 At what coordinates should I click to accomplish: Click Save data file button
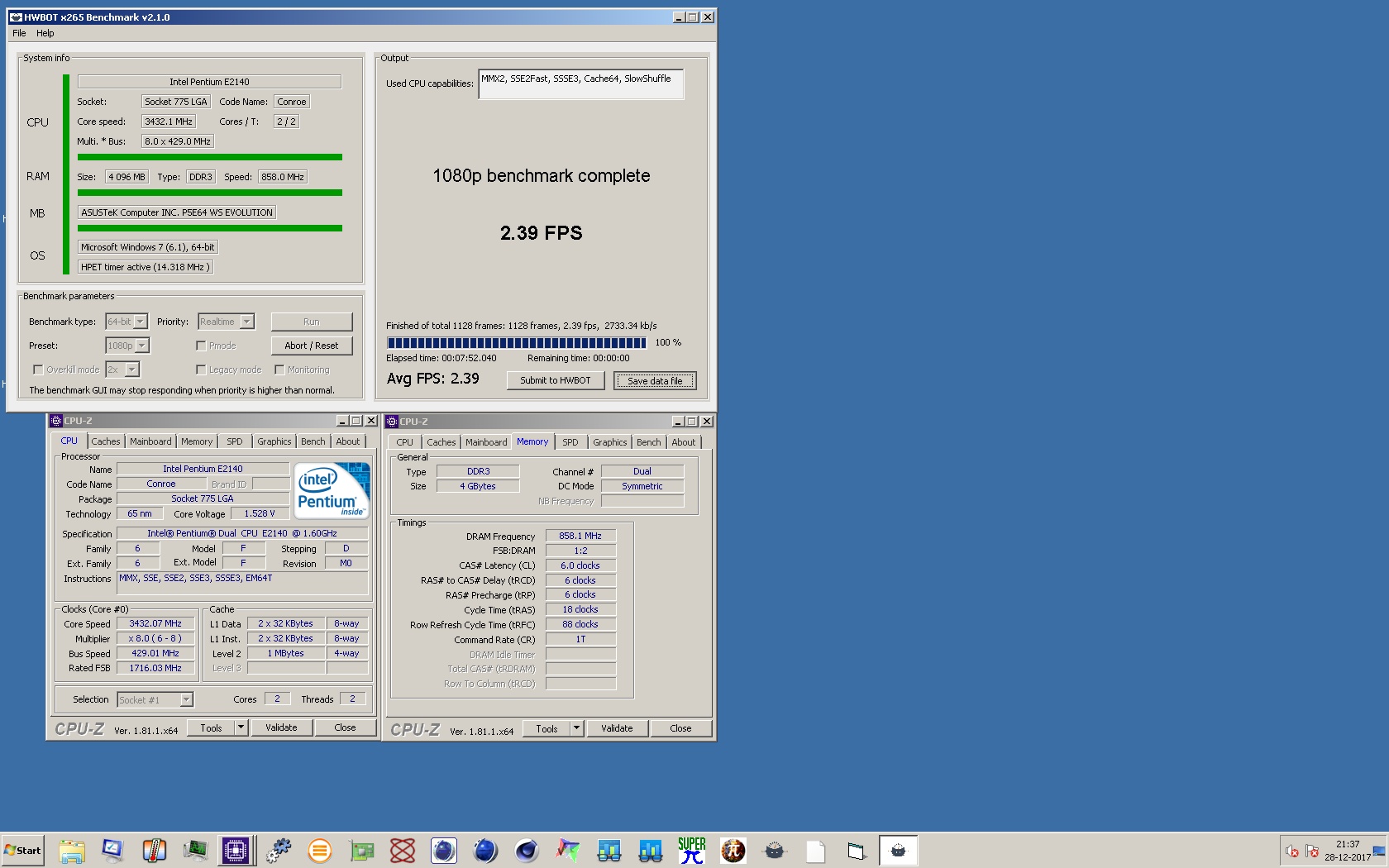pos(655,380)
